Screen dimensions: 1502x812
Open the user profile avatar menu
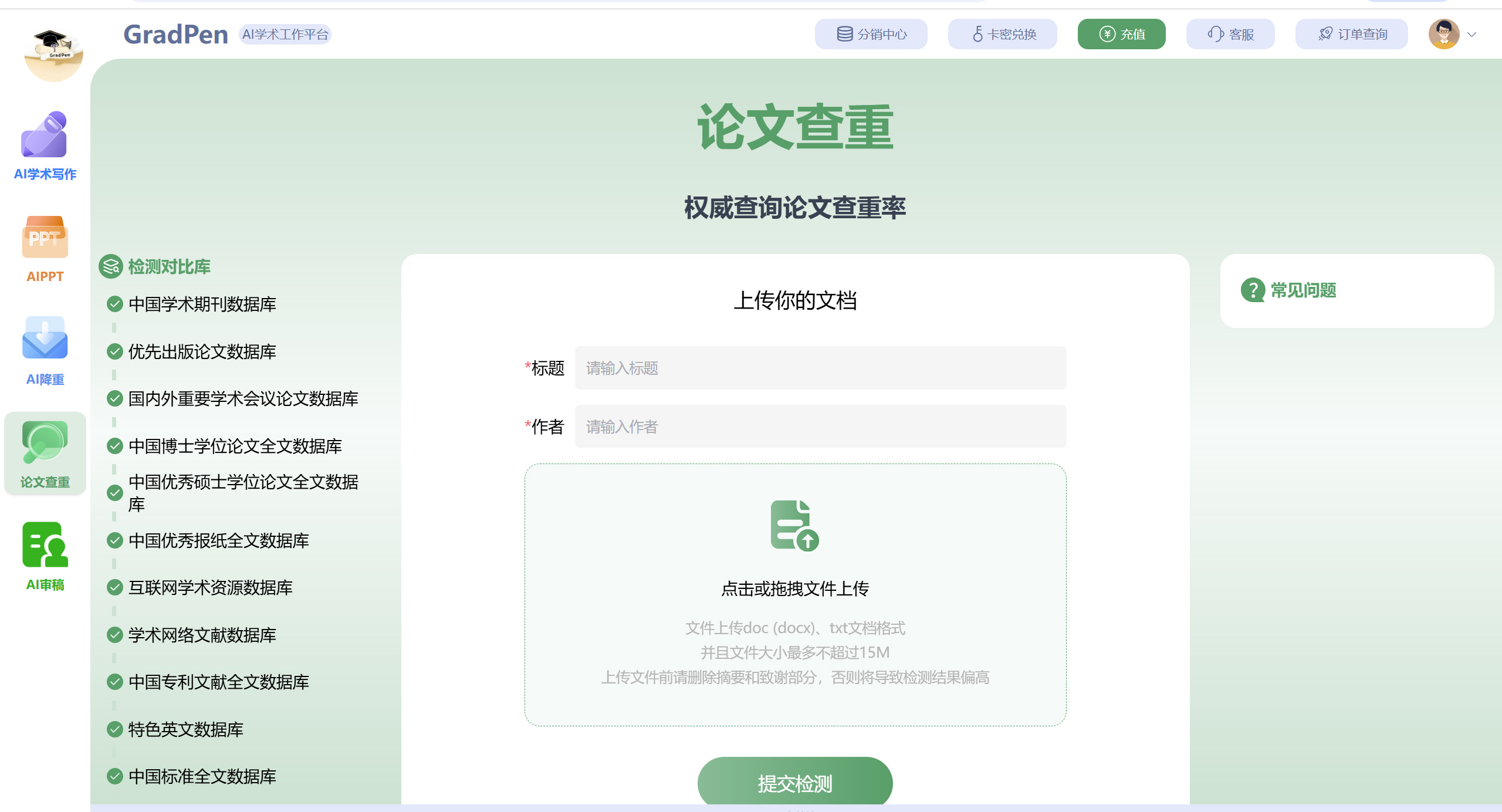(x=1443, y=35)
